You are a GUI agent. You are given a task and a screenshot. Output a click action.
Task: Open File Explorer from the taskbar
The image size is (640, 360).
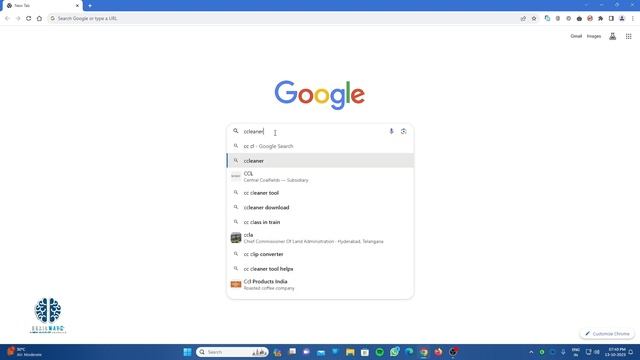[x=350, y=352]
